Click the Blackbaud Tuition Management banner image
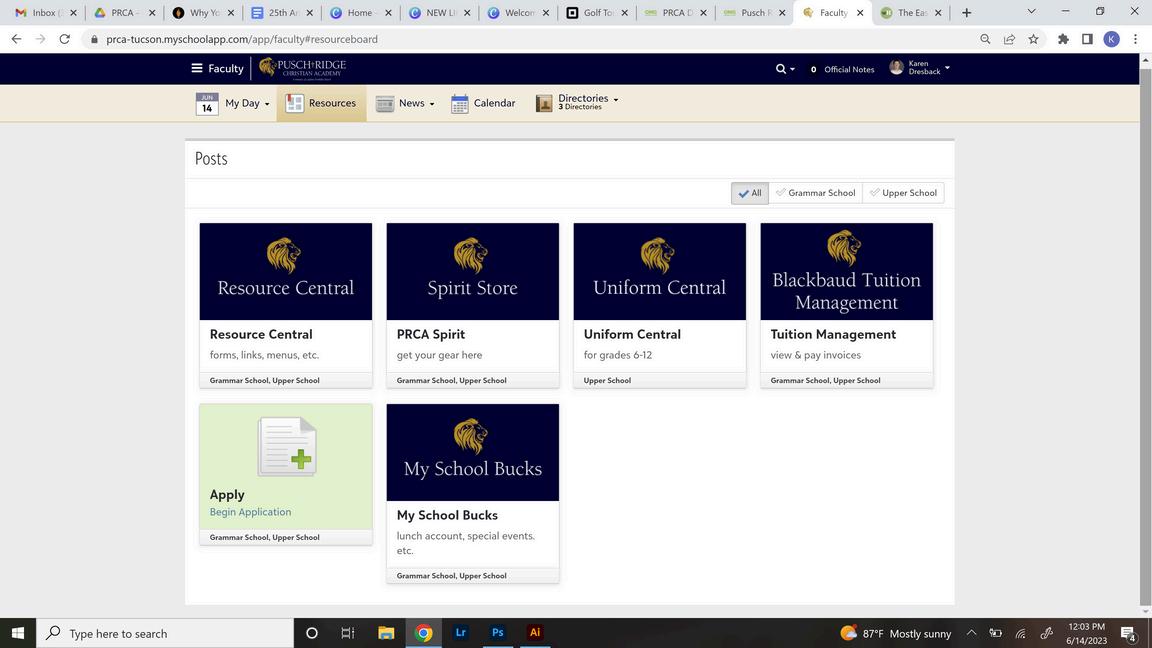1152x648 pixels. pyautogui.click(x=846, y=272)
